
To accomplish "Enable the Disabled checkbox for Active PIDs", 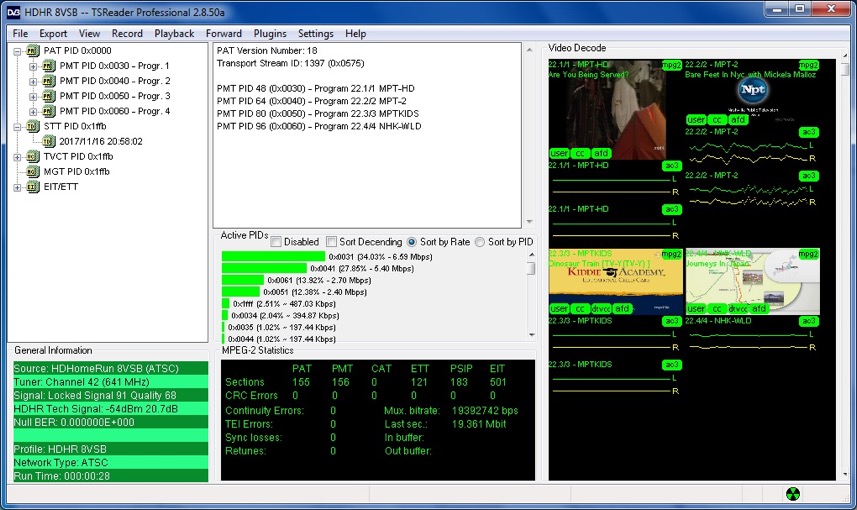I will (276, 242).
